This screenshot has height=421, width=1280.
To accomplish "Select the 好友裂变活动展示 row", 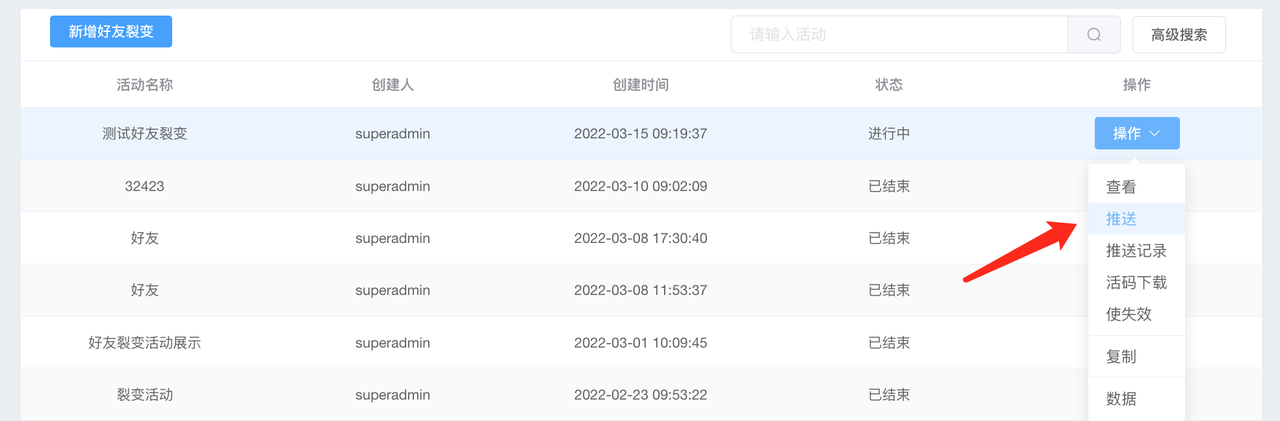I will [641, 342].
